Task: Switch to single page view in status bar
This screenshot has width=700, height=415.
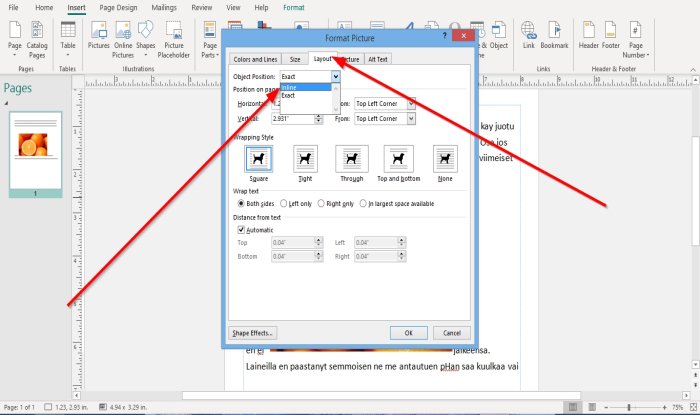Action: [572, 407]
